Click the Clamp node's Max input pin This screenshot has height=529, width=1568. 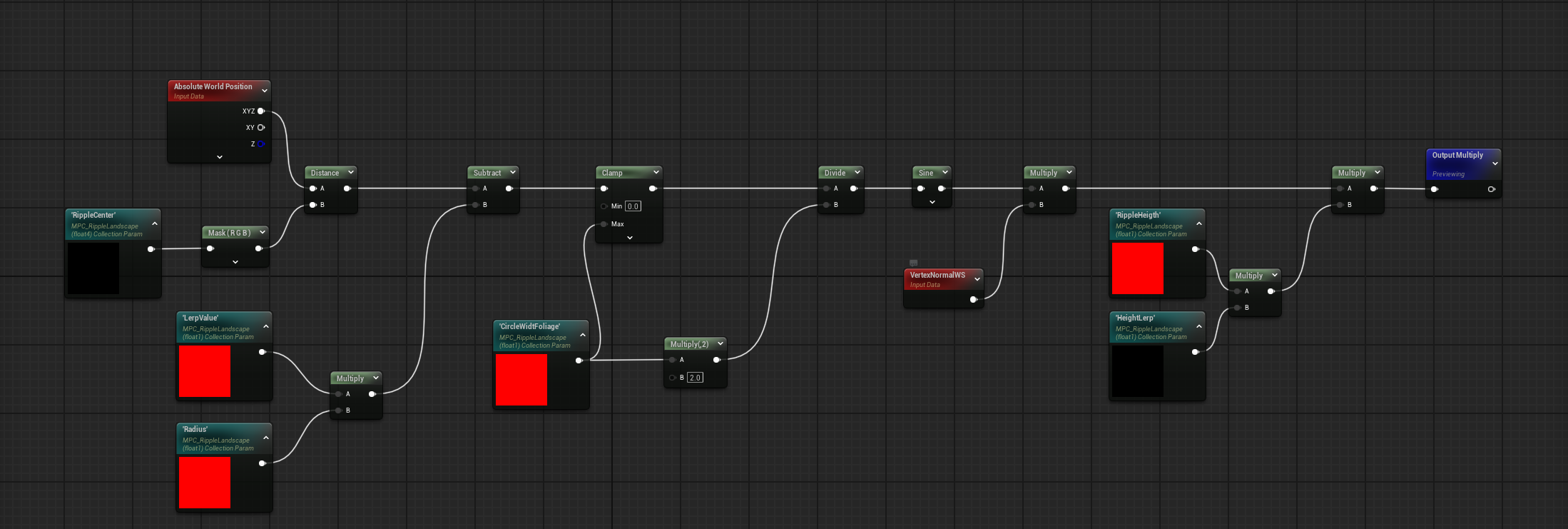(x=604, y=224)
